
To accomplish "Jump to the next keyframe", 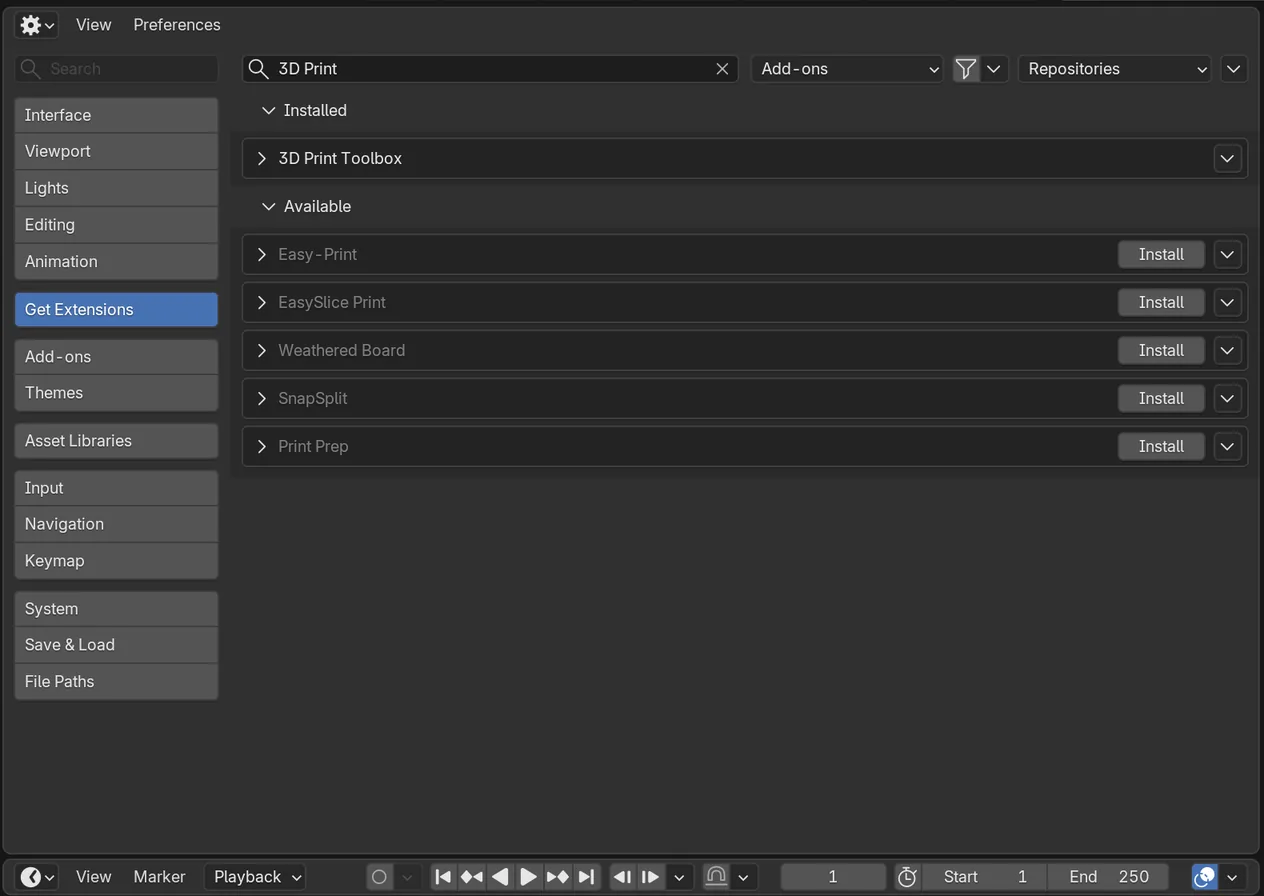I will [558, 877].
